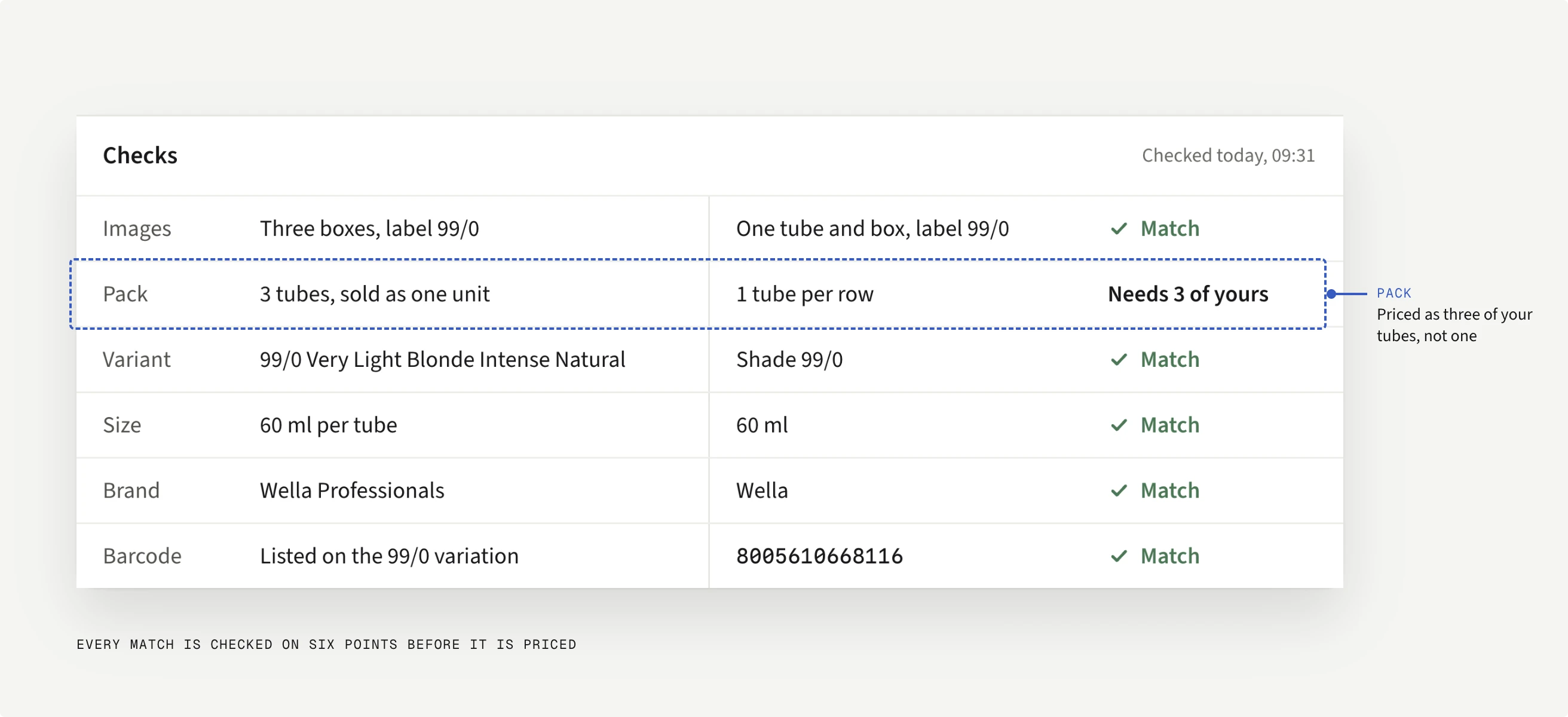Click the 'Brand' row label
The image size is (1568, 717).
(131, 491)
